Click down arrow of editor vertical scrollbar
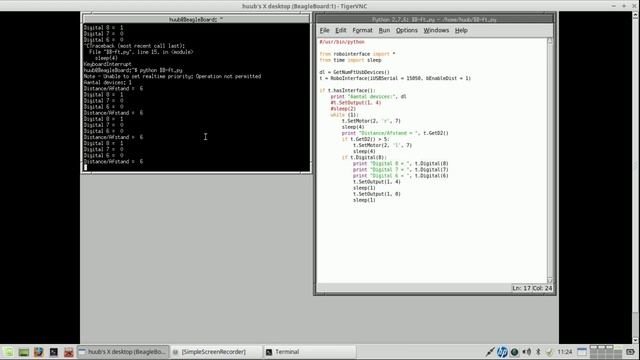Image resolution: width=640 pixels, height=360 pixels. 550,280
